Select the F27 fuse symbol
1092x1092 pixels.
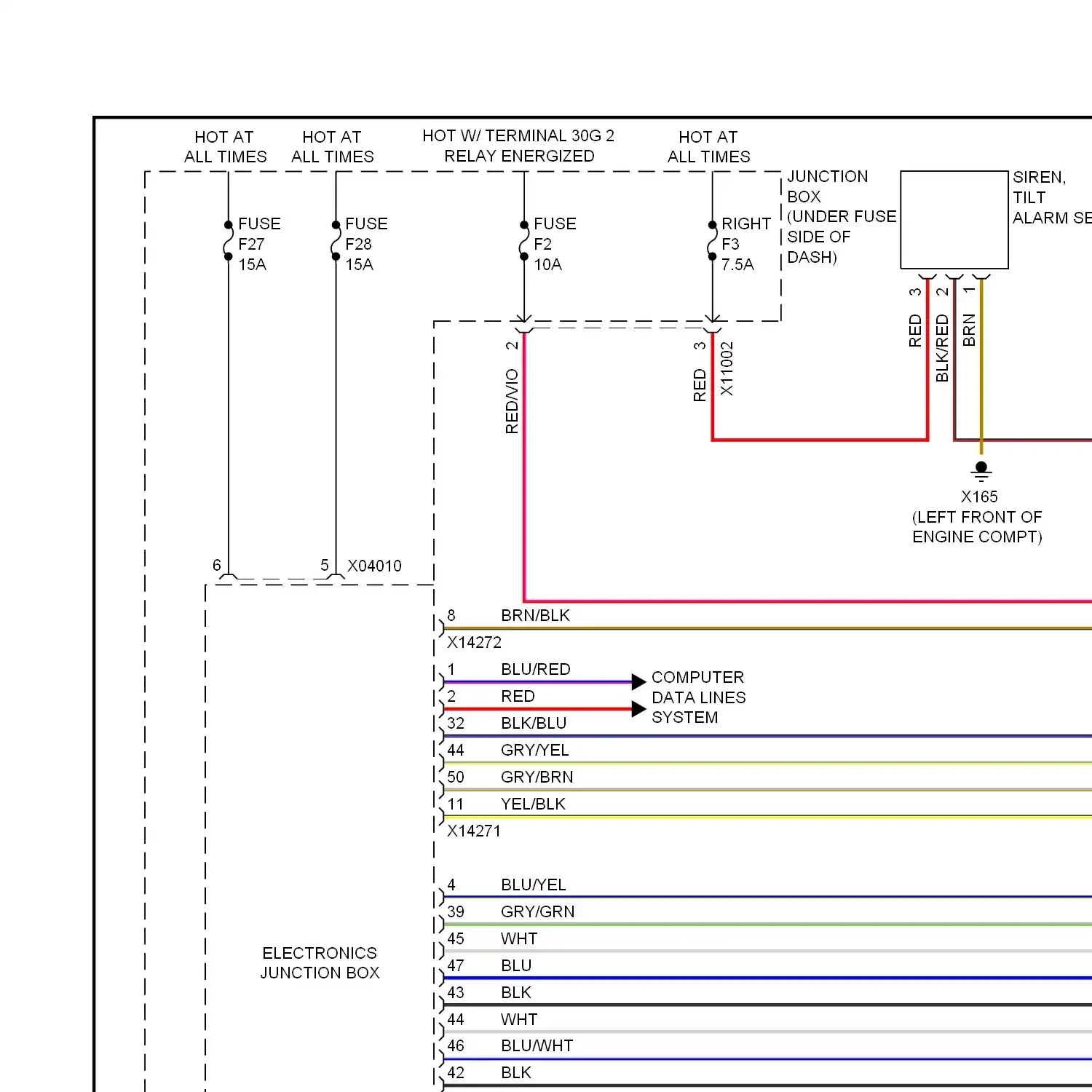tap(228, 241)
